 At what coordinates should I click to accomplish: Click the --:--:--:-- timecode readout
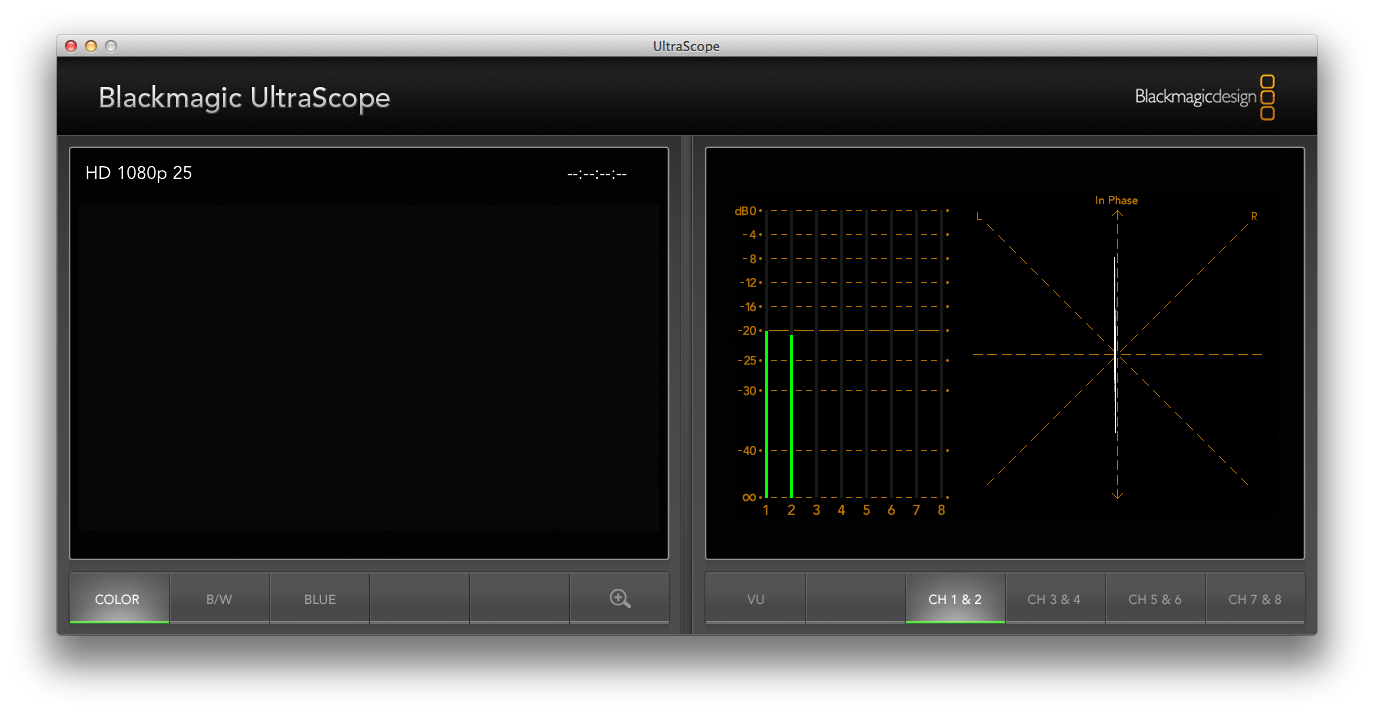[x=597, y=174]
